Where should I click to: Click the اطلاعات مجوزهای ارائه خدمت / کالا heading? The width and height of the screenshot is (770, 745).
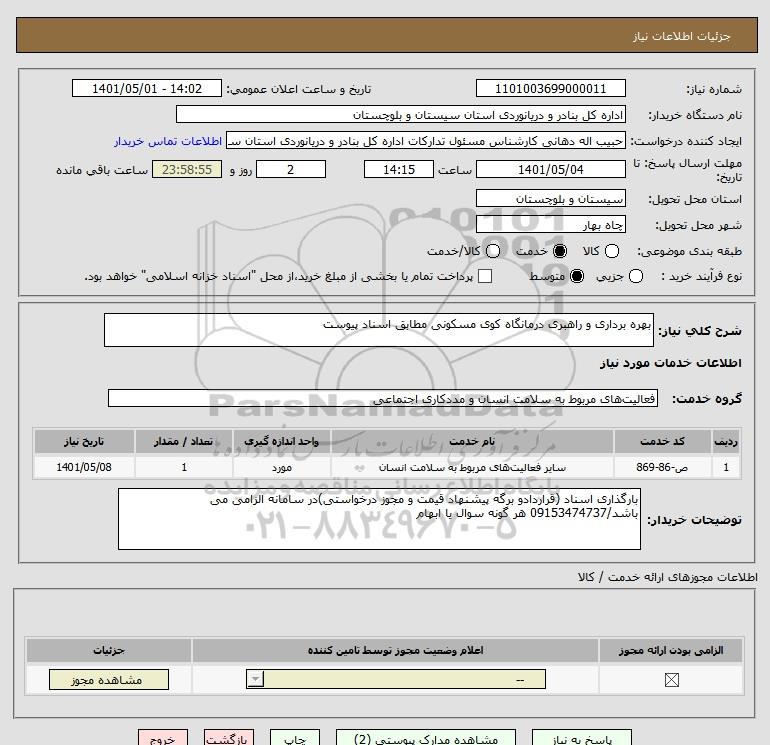tap(667, 578)
